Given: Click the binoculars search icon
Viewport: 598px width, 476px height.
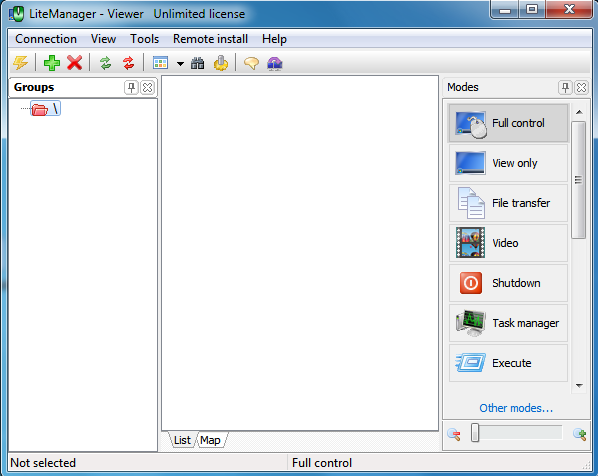Looking at the screenshot, I should [198, 63].
